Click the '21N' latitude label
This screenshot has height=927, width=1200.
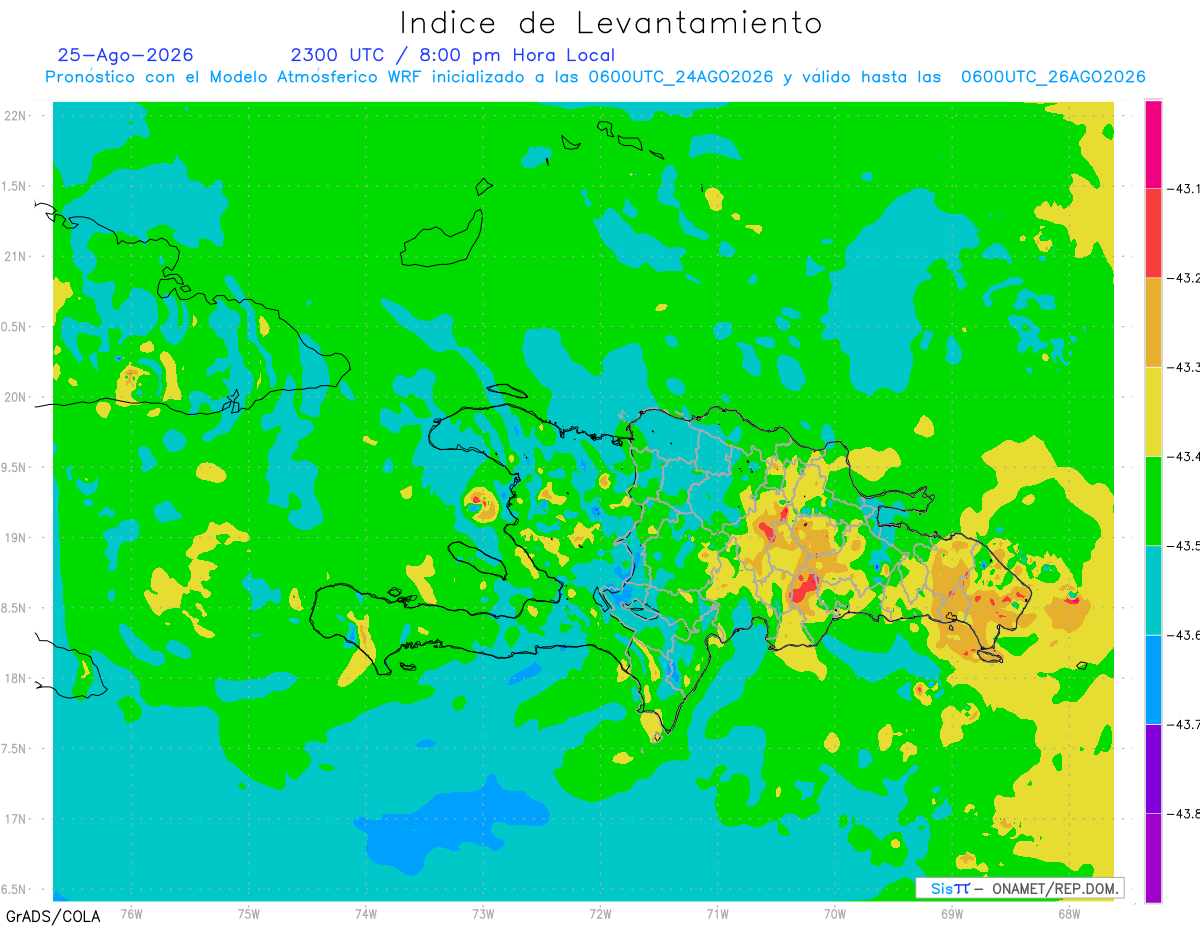coord(17,256)
